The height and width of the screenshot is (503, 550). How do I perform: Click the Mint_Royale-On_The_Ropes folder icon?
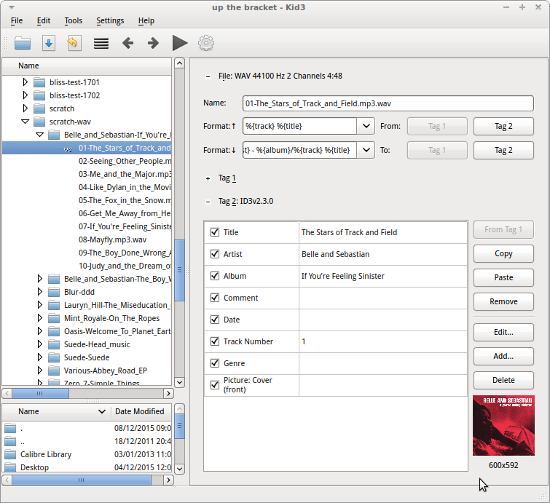click(54, 318)
